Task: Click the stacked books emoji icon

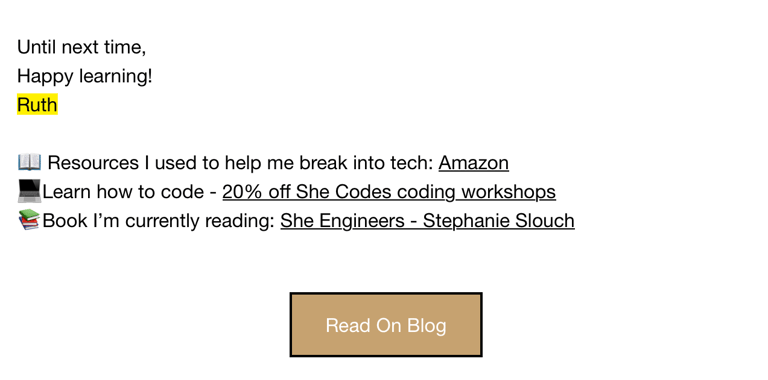Action: pyautogui.click(x=29, y=220)
